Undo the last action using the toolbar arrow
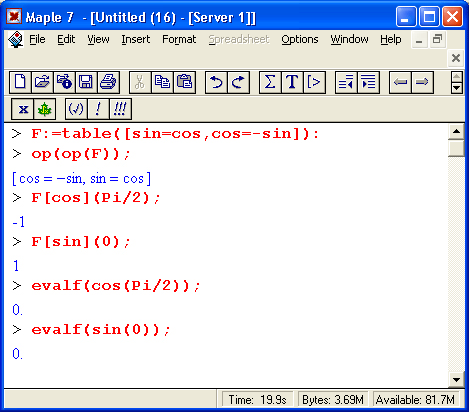This screenshot has height=412, width=469. pyautogui.click(x=216, y=82)
